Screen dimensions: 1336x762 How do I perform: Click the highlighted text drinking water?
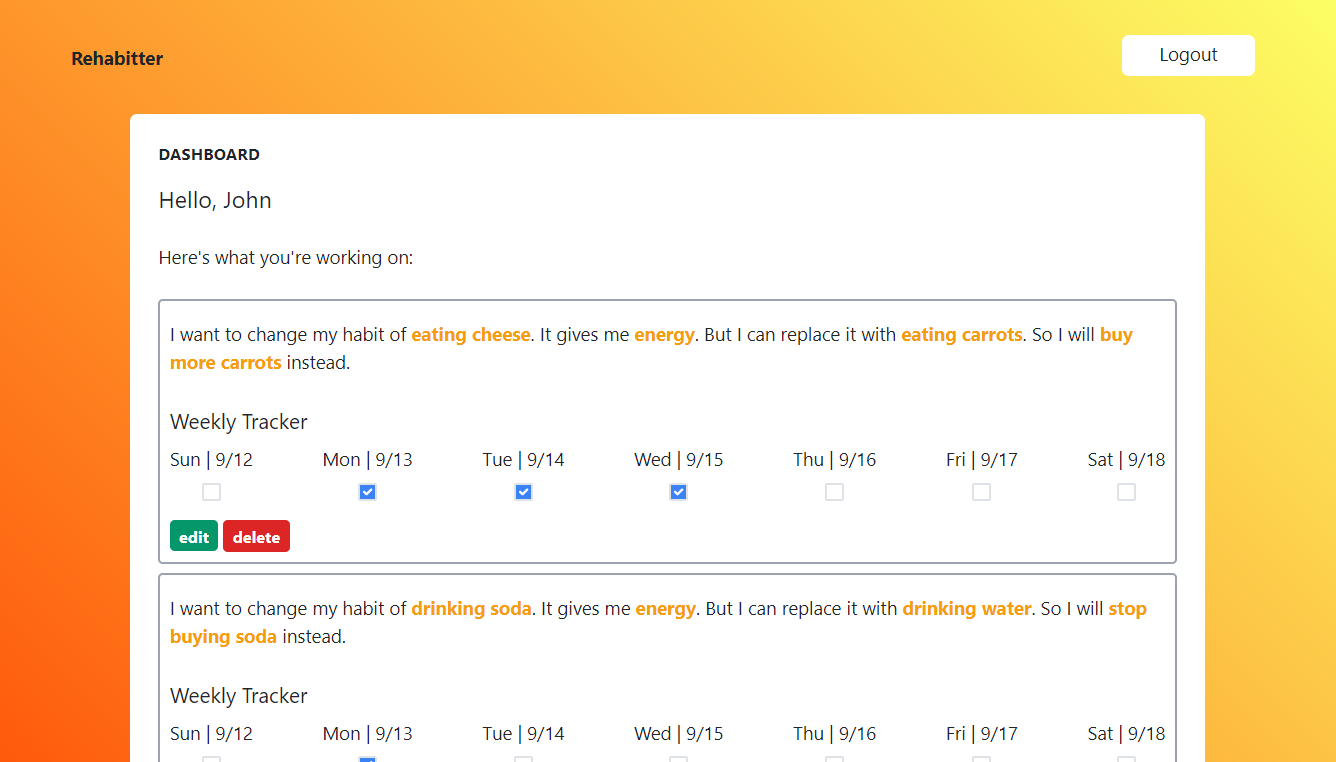click(967, 608)
